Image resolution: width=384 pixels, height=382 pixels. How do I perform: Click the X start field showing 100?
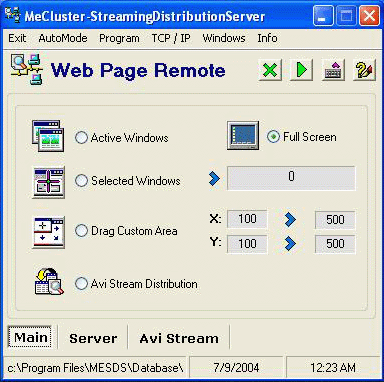coord(247,219)
